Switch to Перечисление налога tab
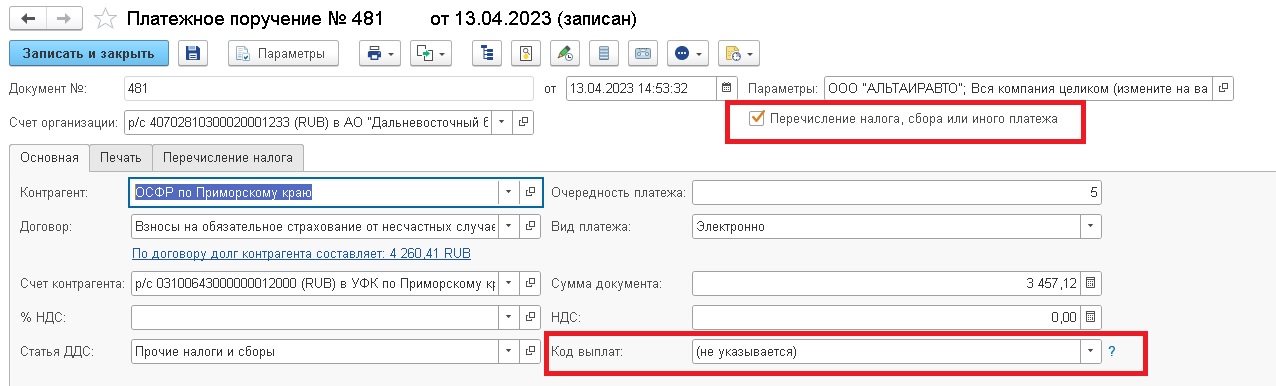 tap(229, 157)
